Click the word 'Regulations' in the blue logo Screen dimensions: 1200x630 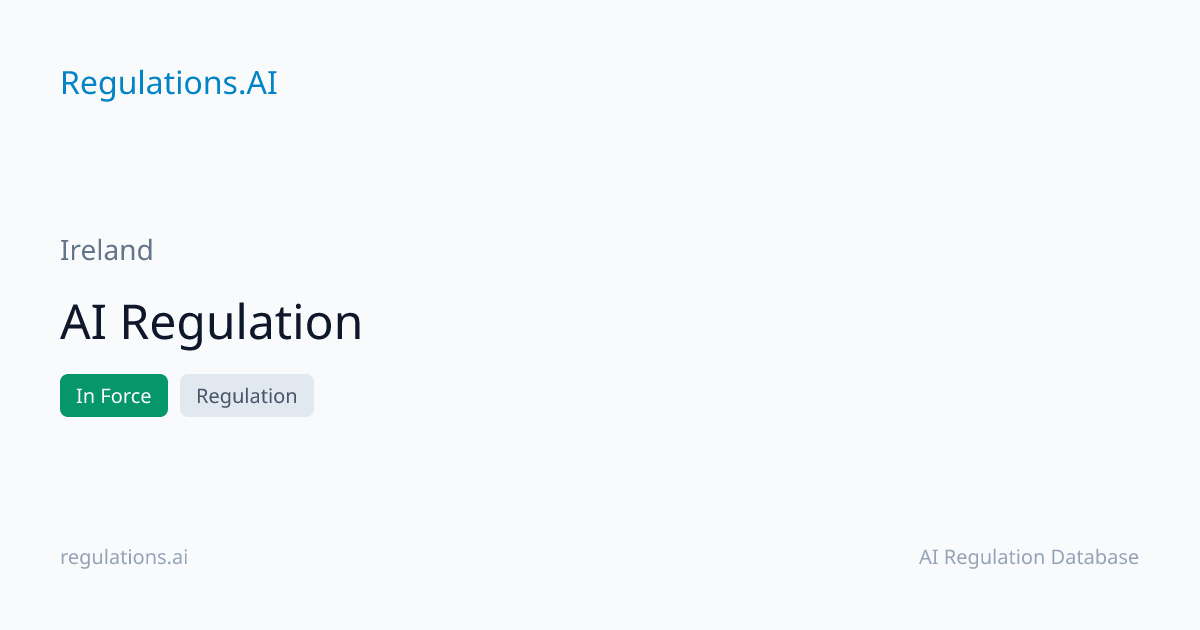point(149,85)
